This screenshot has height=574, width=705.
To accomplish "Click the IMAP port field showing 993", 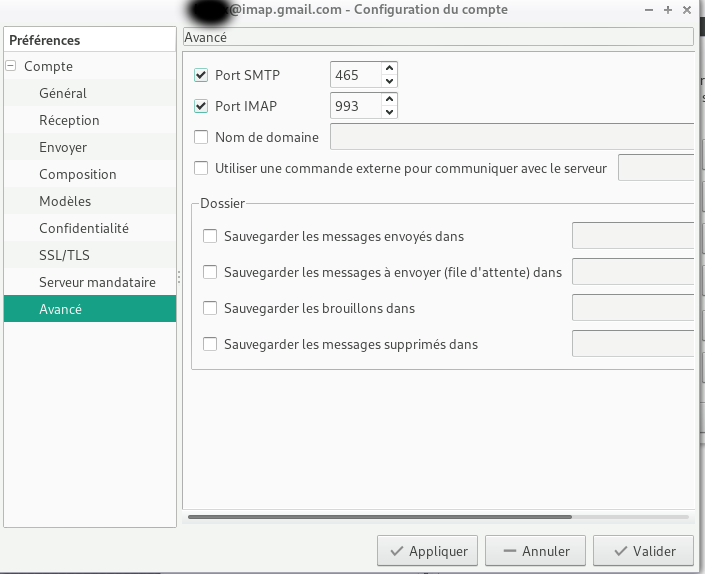I will click(356, 106).
